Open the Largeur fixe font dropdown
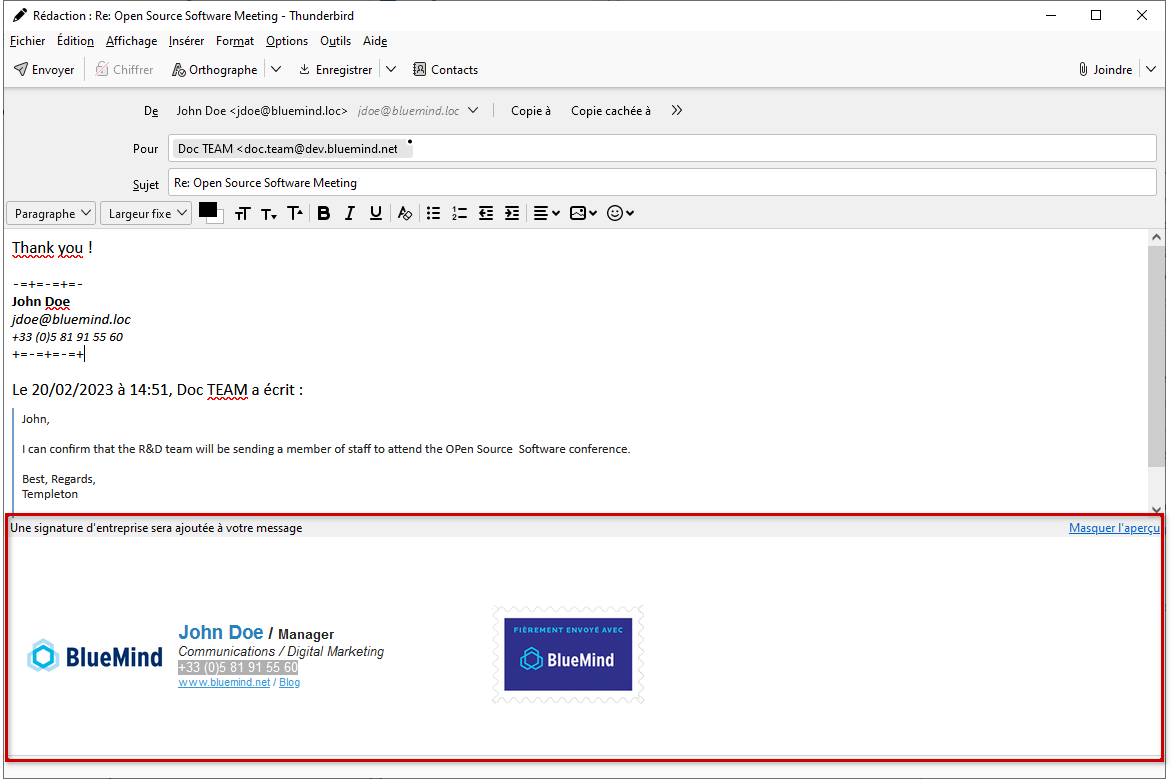 [146, 213]
